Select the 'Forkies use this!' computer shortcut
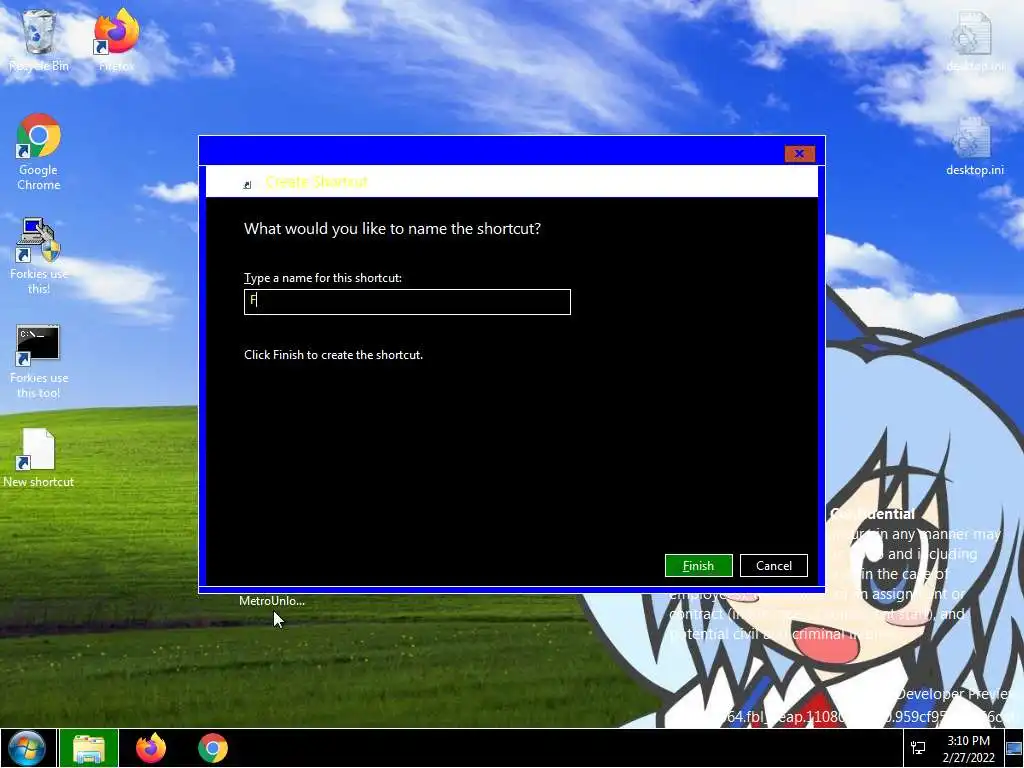 [x=39, y=256]
